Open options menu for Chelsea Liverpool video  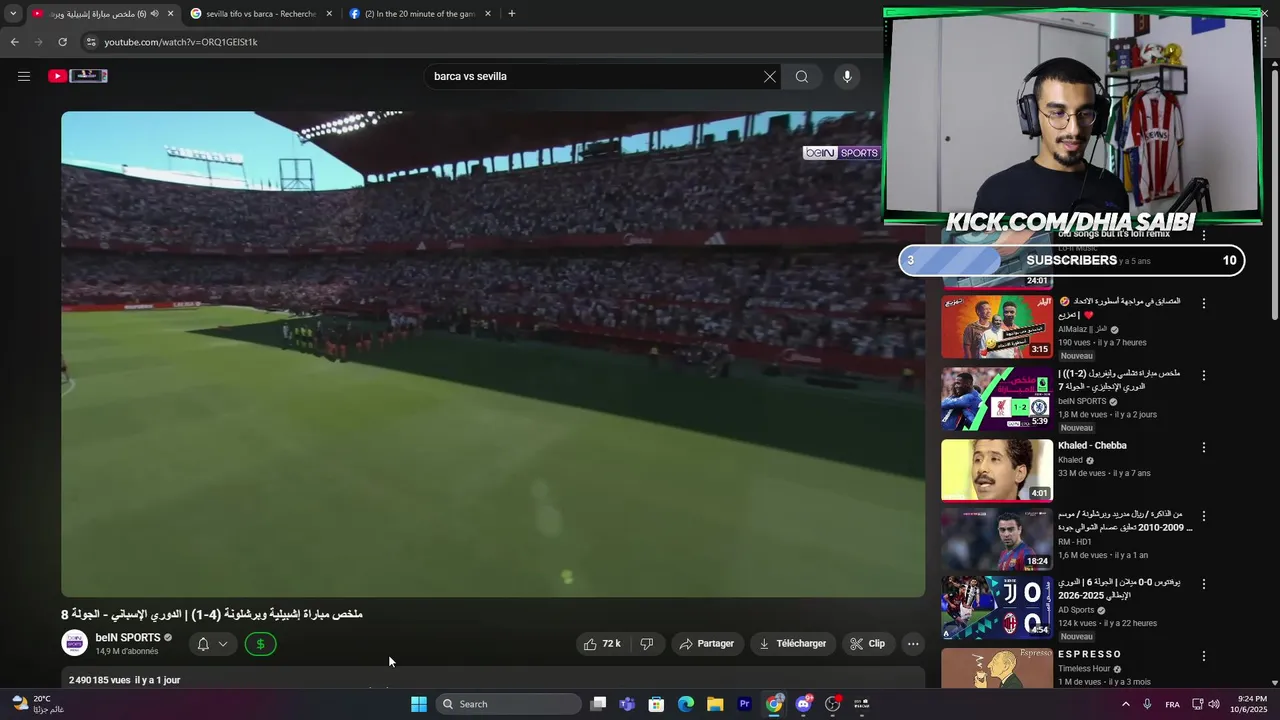1204,375
